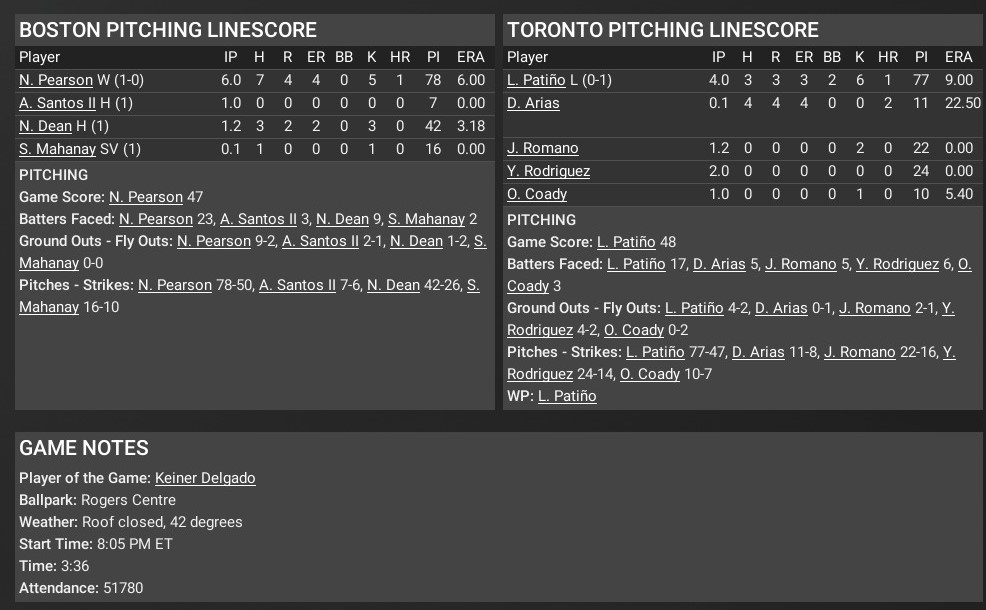Click the ERA column header in Boston table
Viewport: 986px width, 610px height.
coord(470,57)
